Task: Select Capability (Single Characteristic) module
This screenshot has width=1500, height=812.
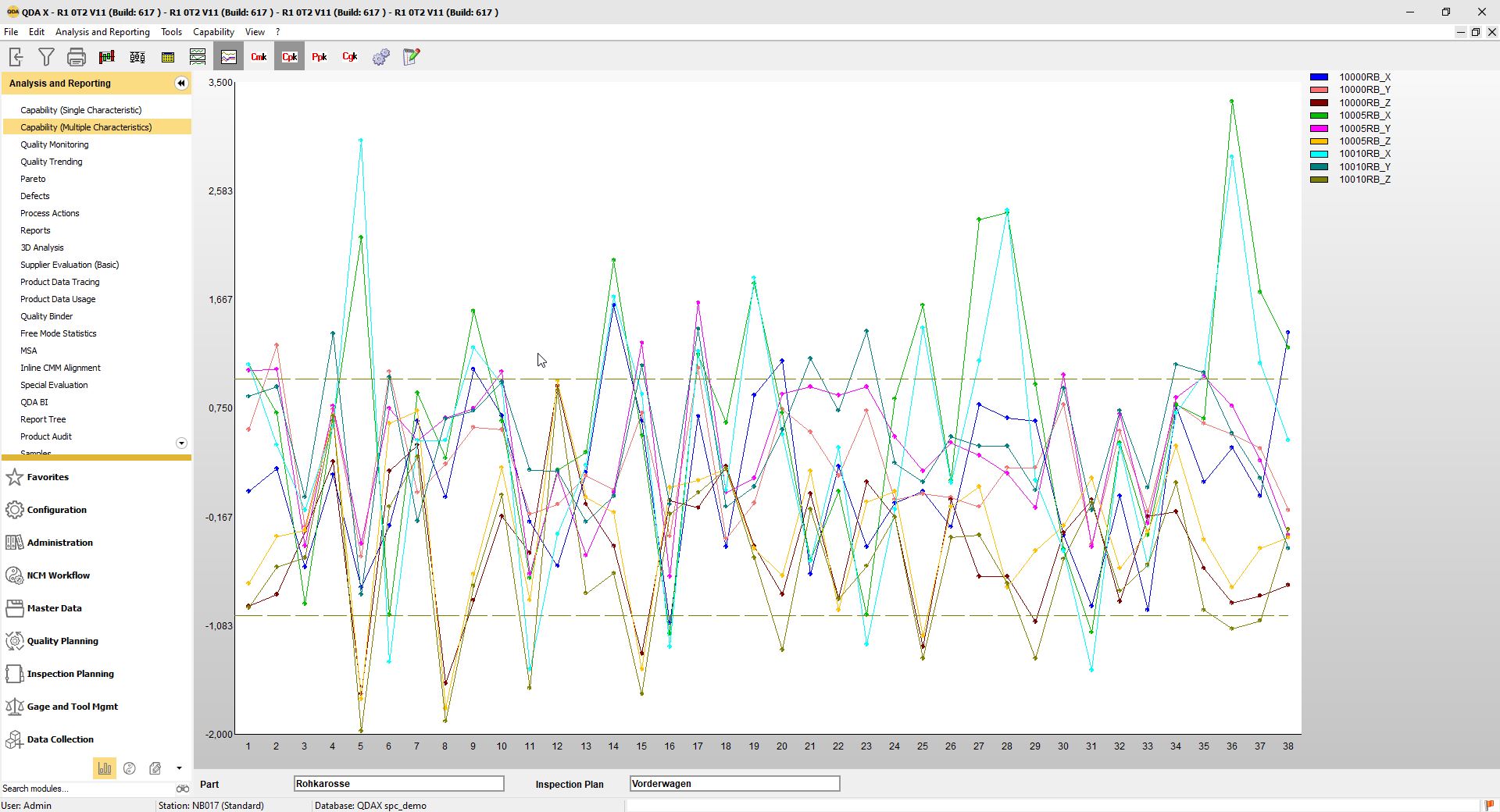Action: tap(83, 109)
